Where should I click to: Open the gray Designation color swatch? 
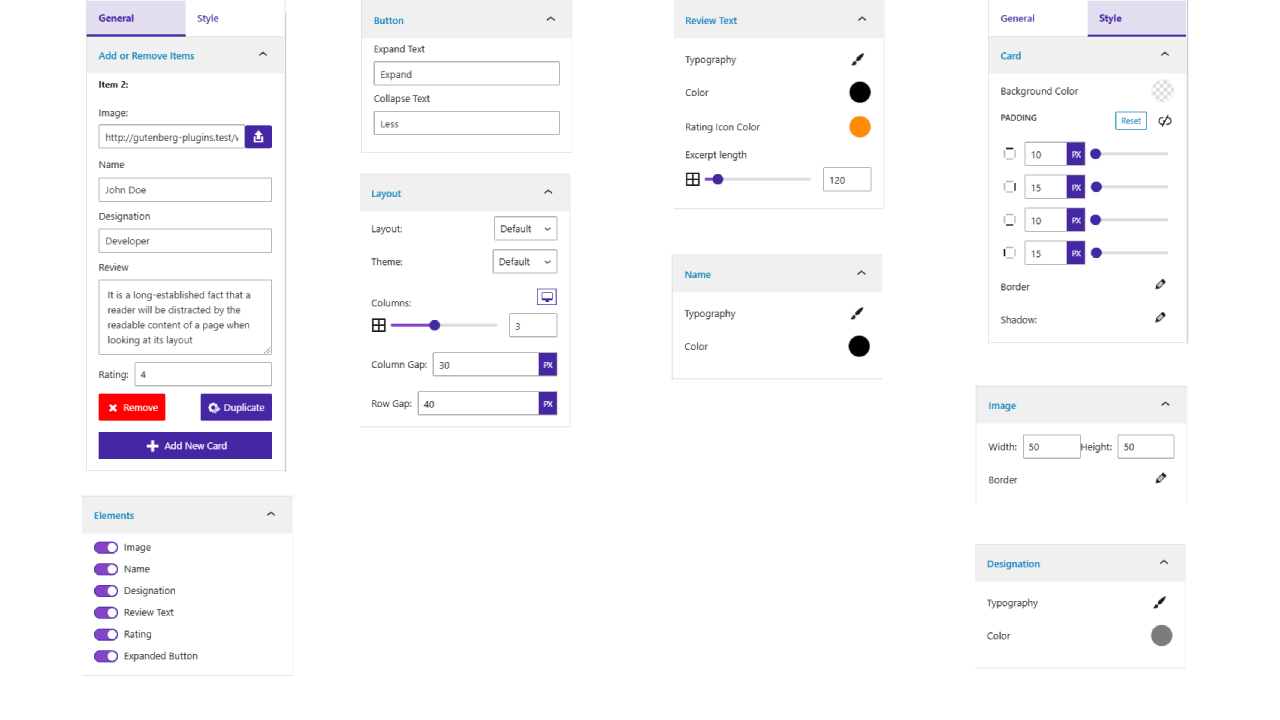pyautogui.click(x=1161, y=636)
